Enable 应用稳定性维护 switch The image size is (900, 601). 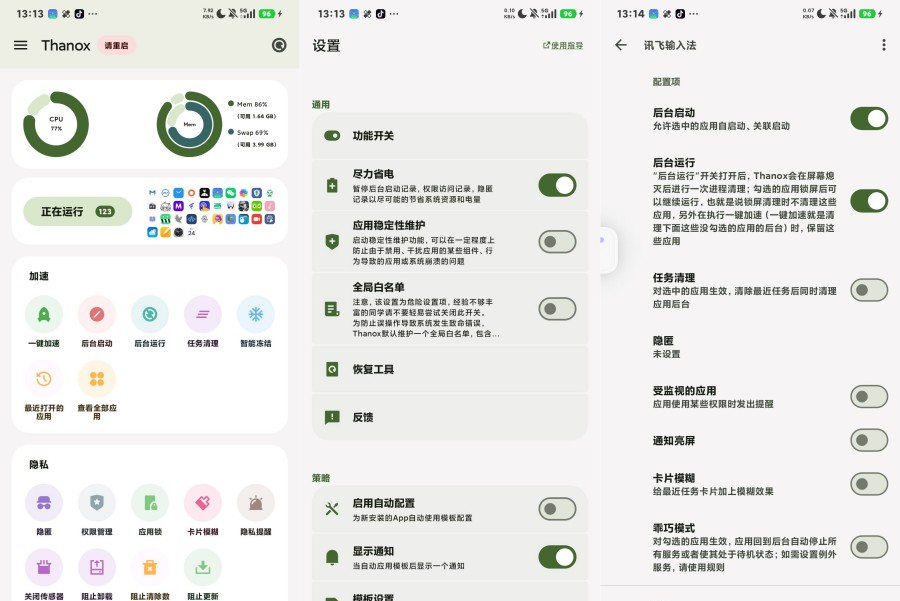557,242
